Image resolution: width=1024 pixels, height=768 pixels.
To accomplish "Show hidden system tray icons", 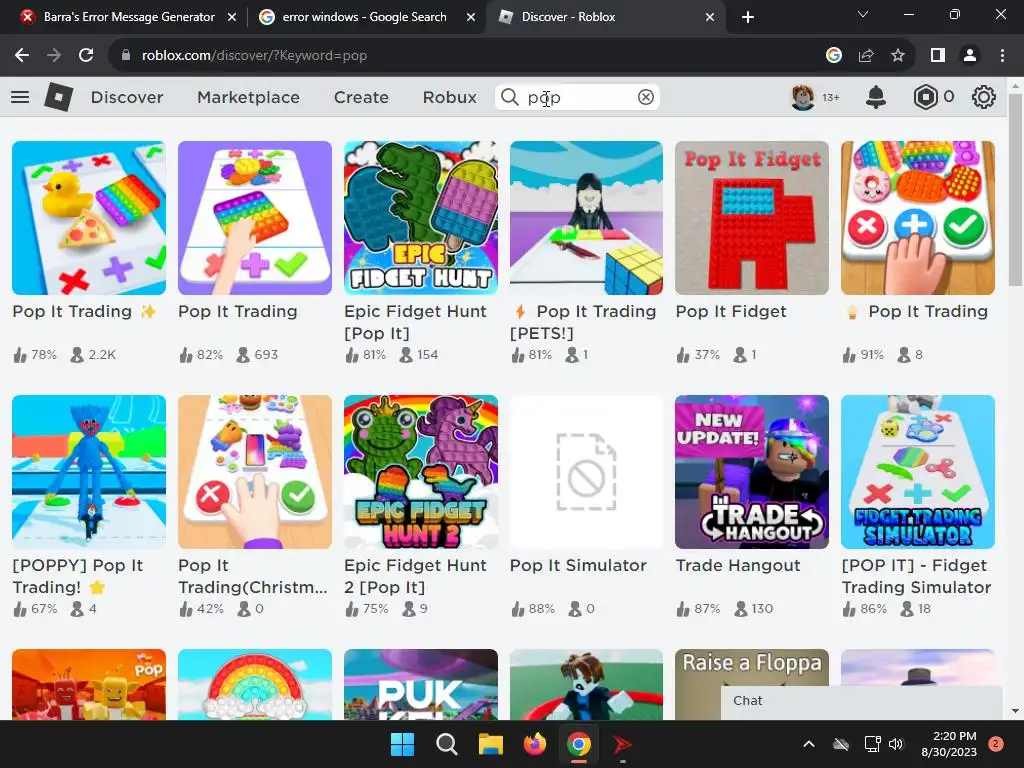I will (x=808, y=744).
